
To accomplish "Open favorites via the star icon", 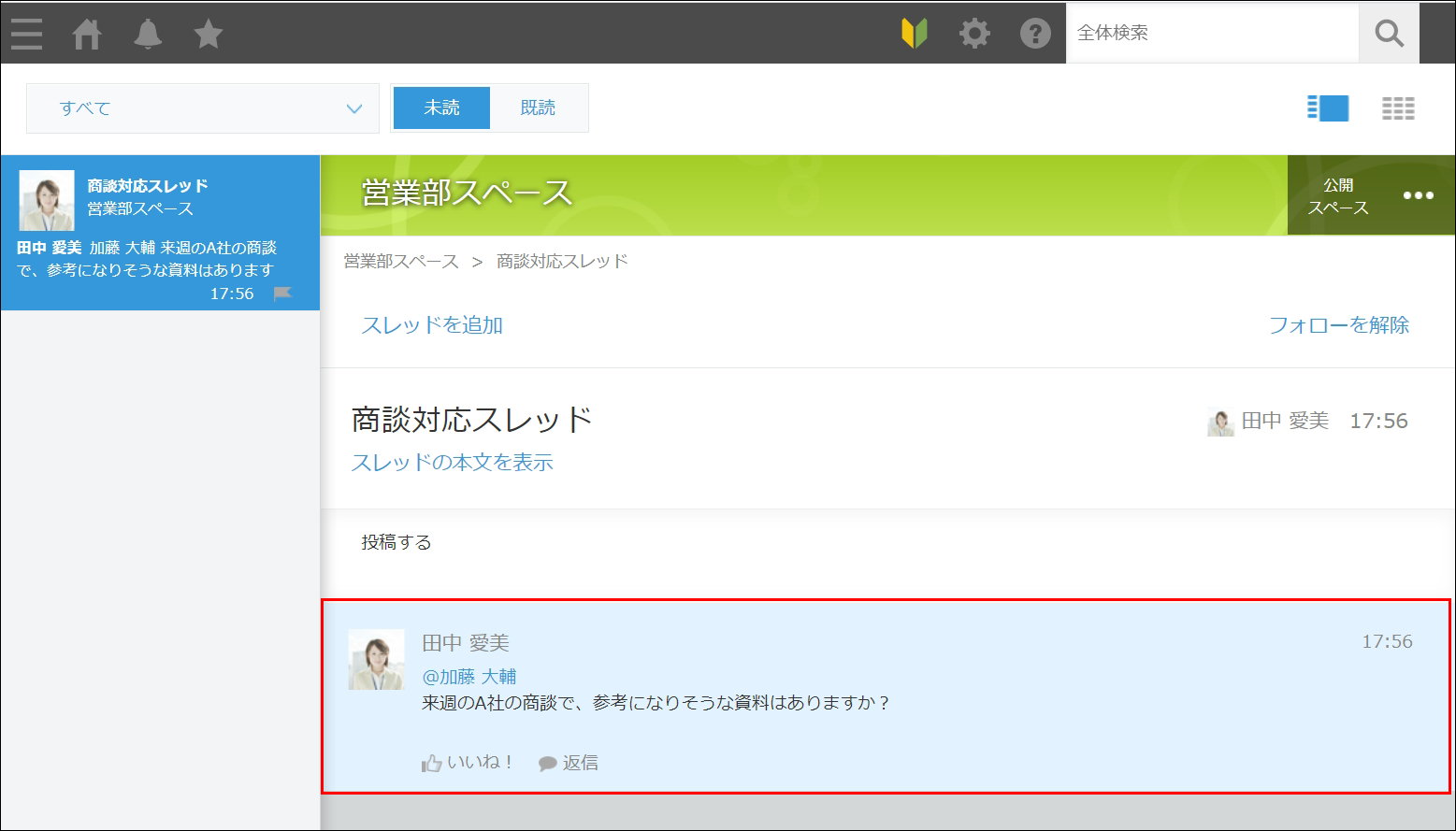I will 208,33.
